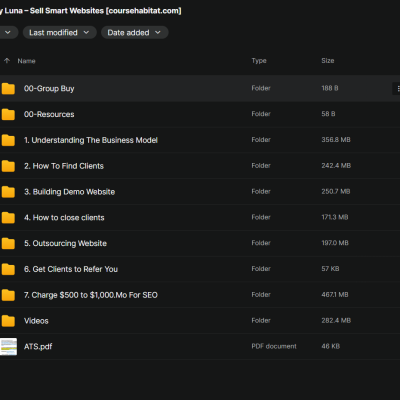
Task: Open the 6. Get Clients to Refer You folder
Action: point(200,269)
